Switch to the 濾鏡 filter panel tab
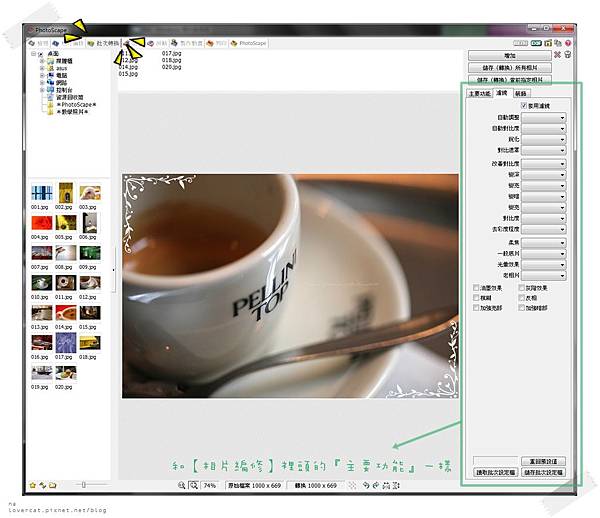Image resolution: width=600 pixels, height=518 pixels. [502, 93]
